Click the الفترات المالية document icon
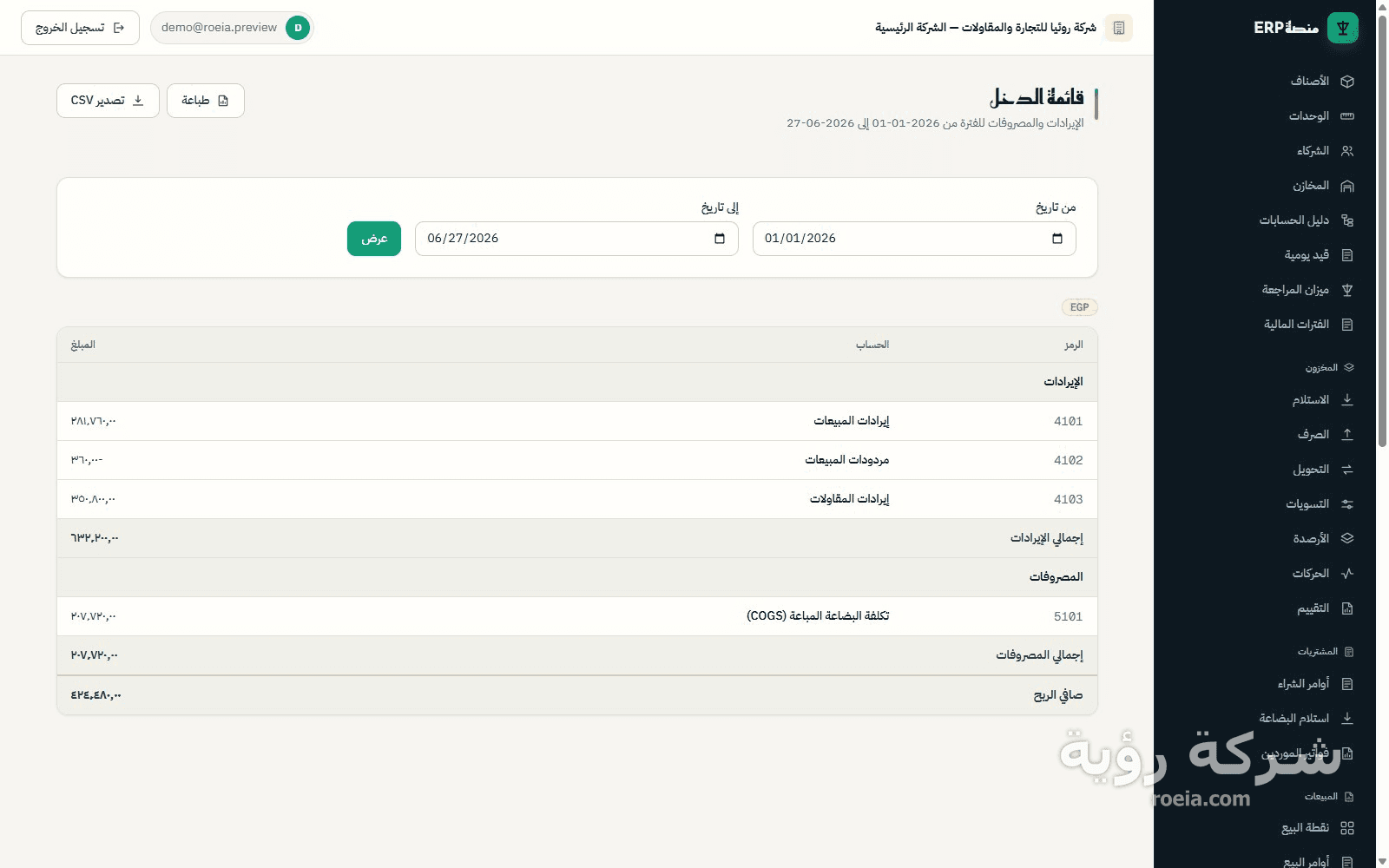Image resolution: width=1389 pixels, height=868 pixels. click(1347, 325)
